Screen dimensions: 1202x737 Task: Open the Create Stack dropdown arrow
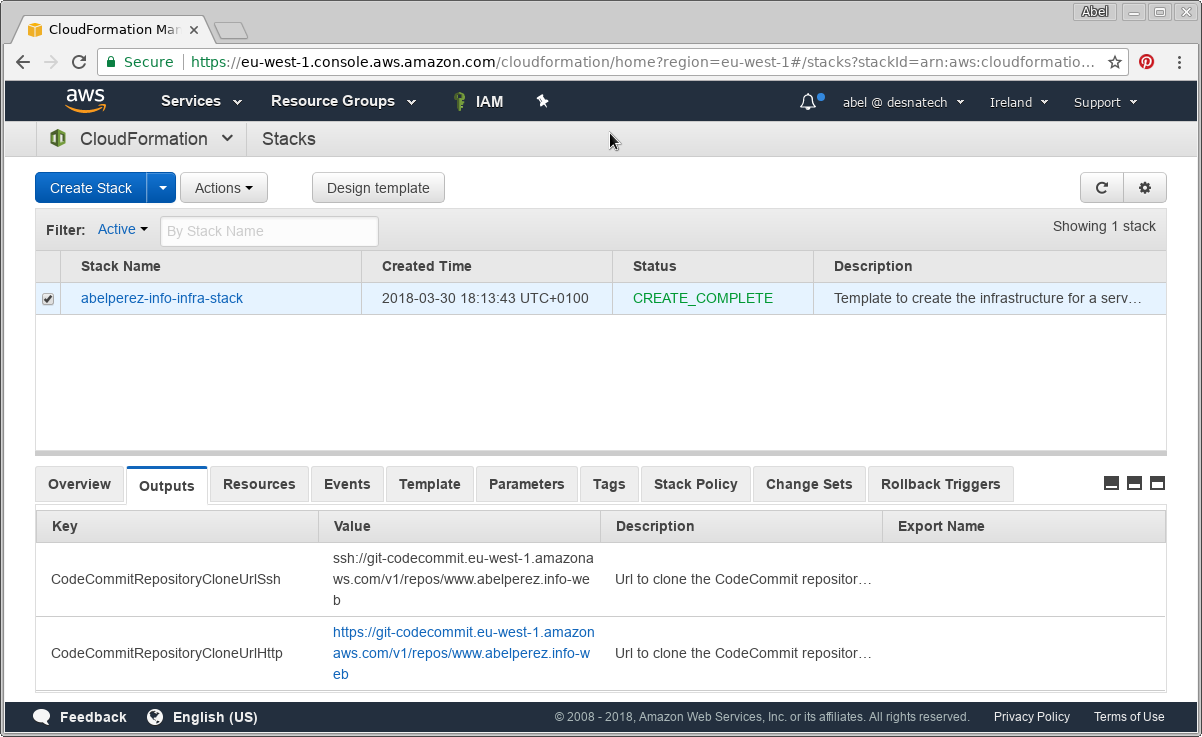pos(162,188)
